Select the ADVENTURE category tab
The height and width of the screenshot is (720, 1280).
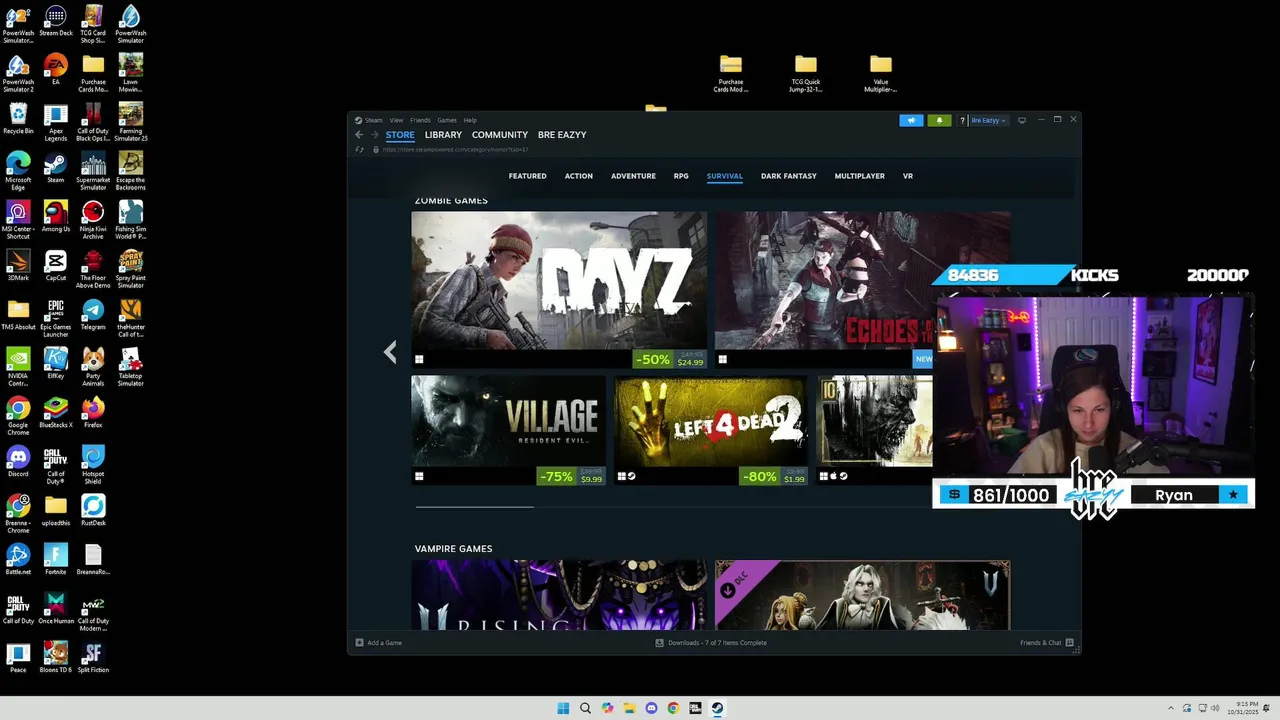[633, 176]
